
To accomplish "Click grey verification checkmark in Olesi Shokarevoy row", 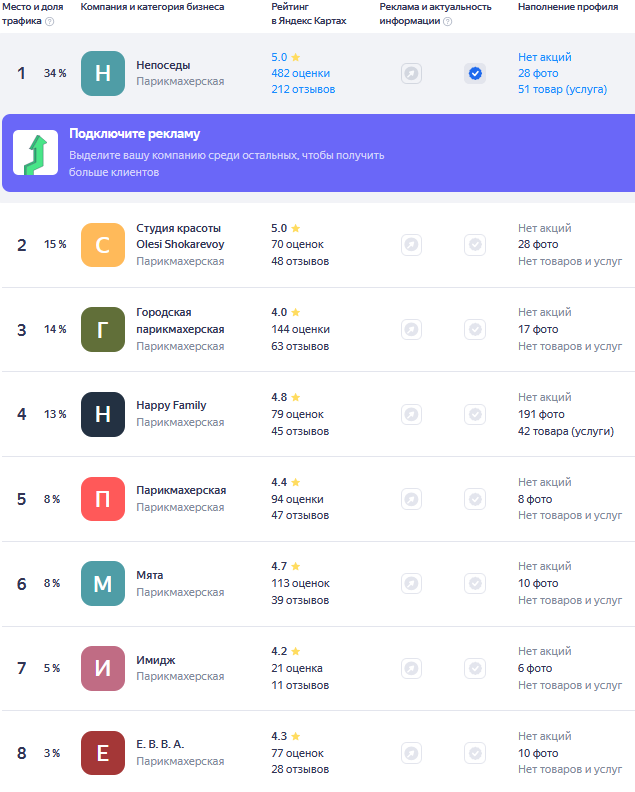I will tap(475, 245).
